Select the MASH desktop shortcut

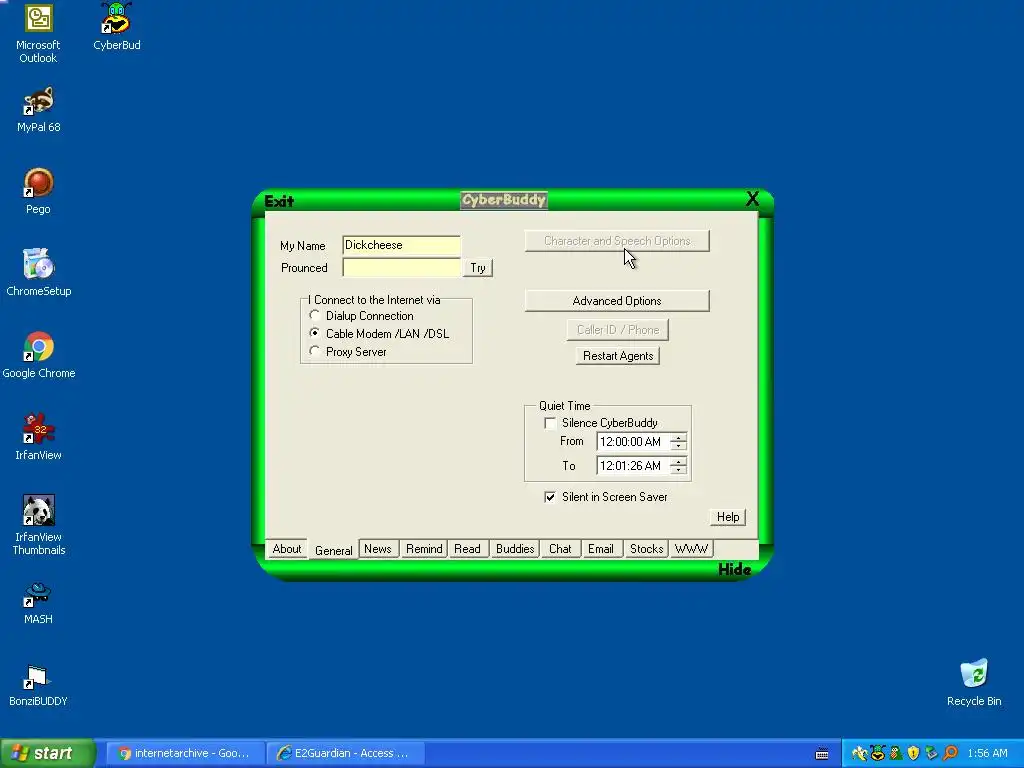pos(38,603)
